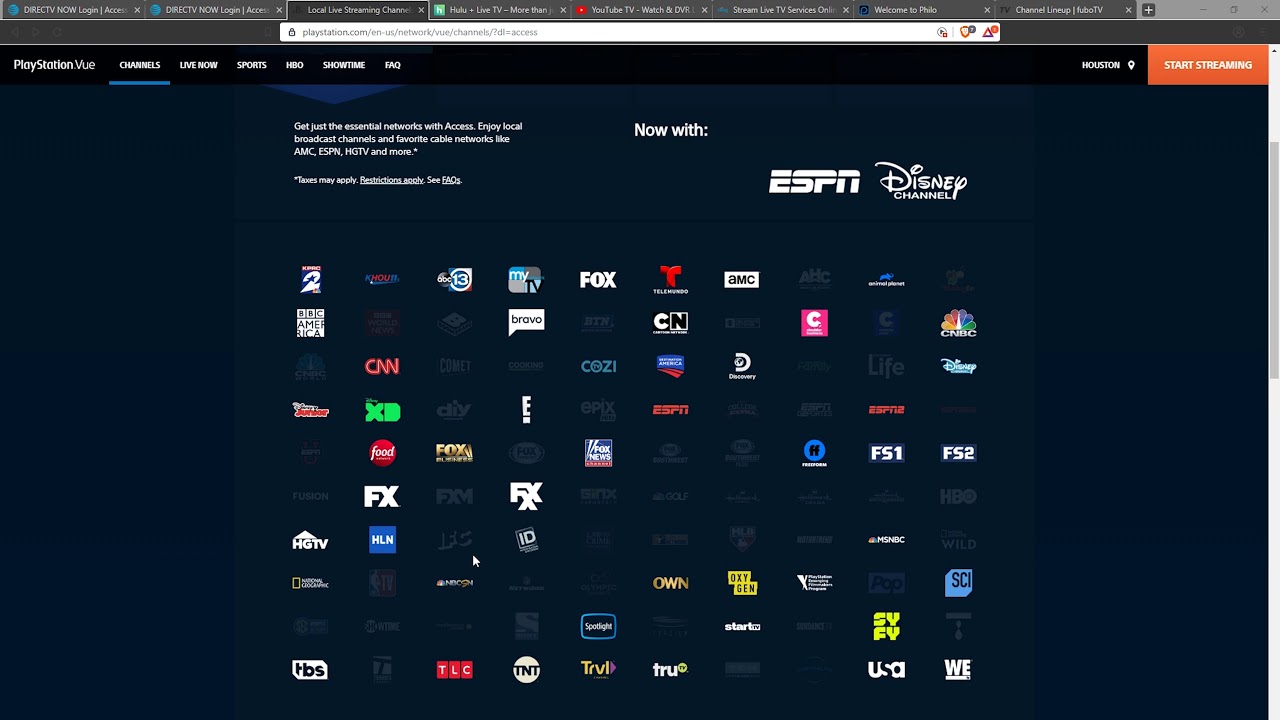The image size is (1280, 720).
Task: Click the Investigation Discovery ID logo
Action: pos(526,539)
